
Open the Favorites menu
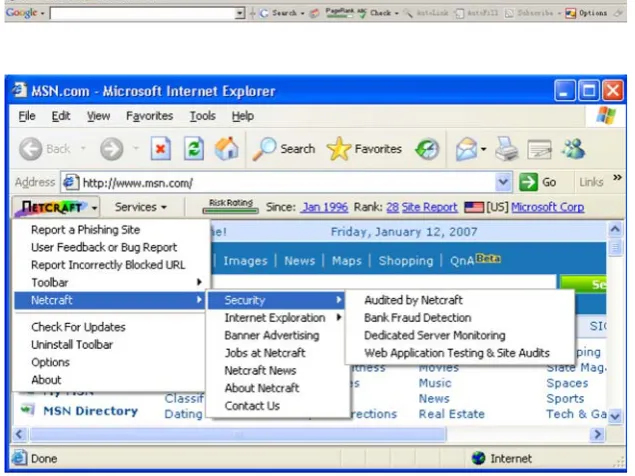tap(149, 116)
